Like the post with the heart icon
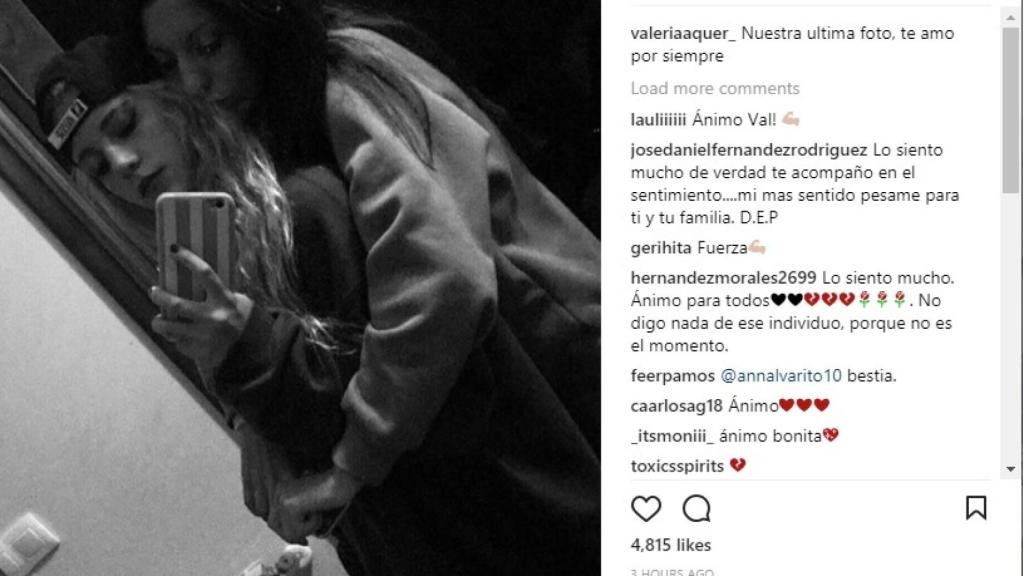The width and height of the screenshot is (1024, 576). (x=646, y=509)
